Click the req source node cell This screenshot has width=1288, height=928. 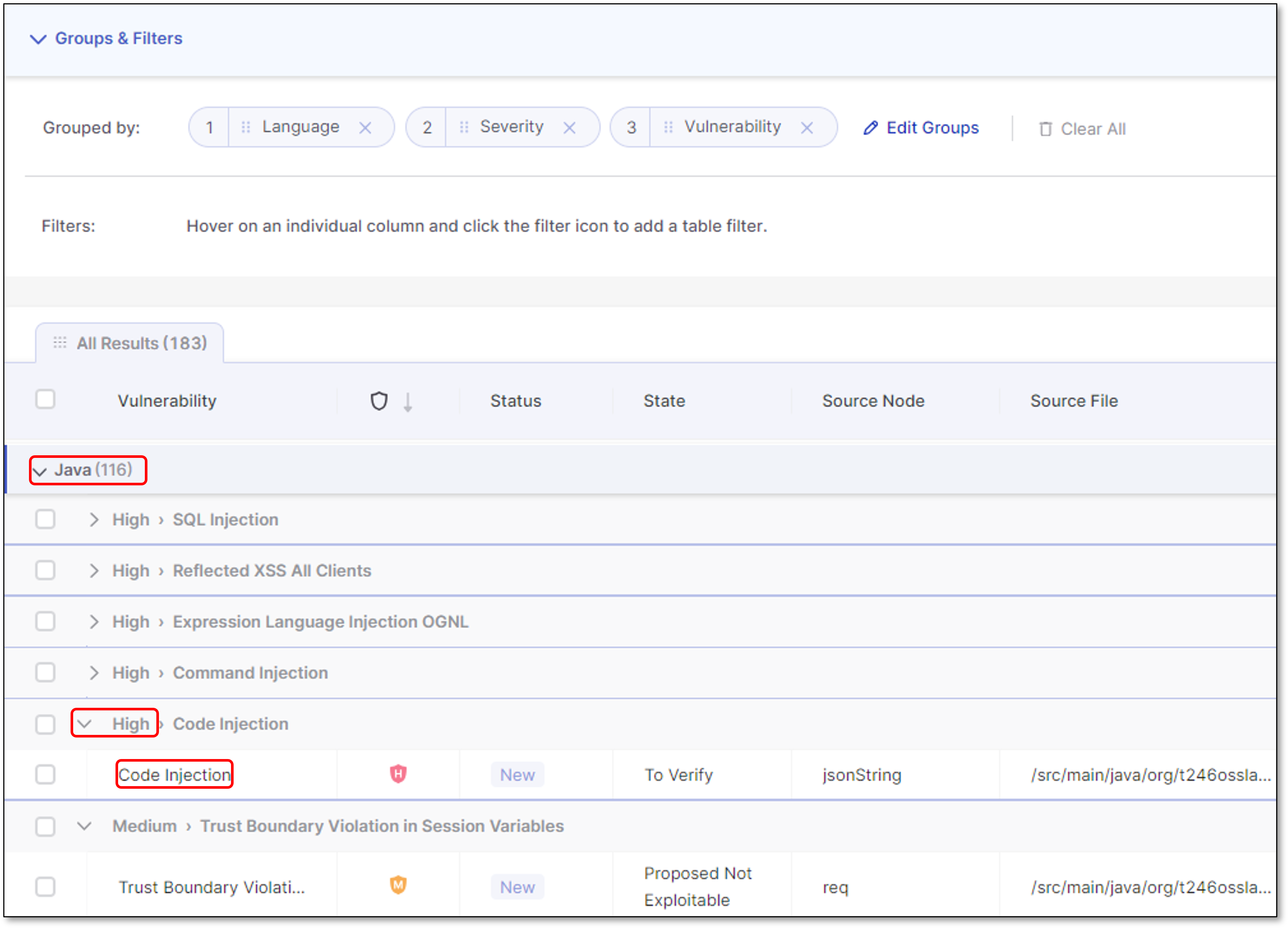pos(835,887)
